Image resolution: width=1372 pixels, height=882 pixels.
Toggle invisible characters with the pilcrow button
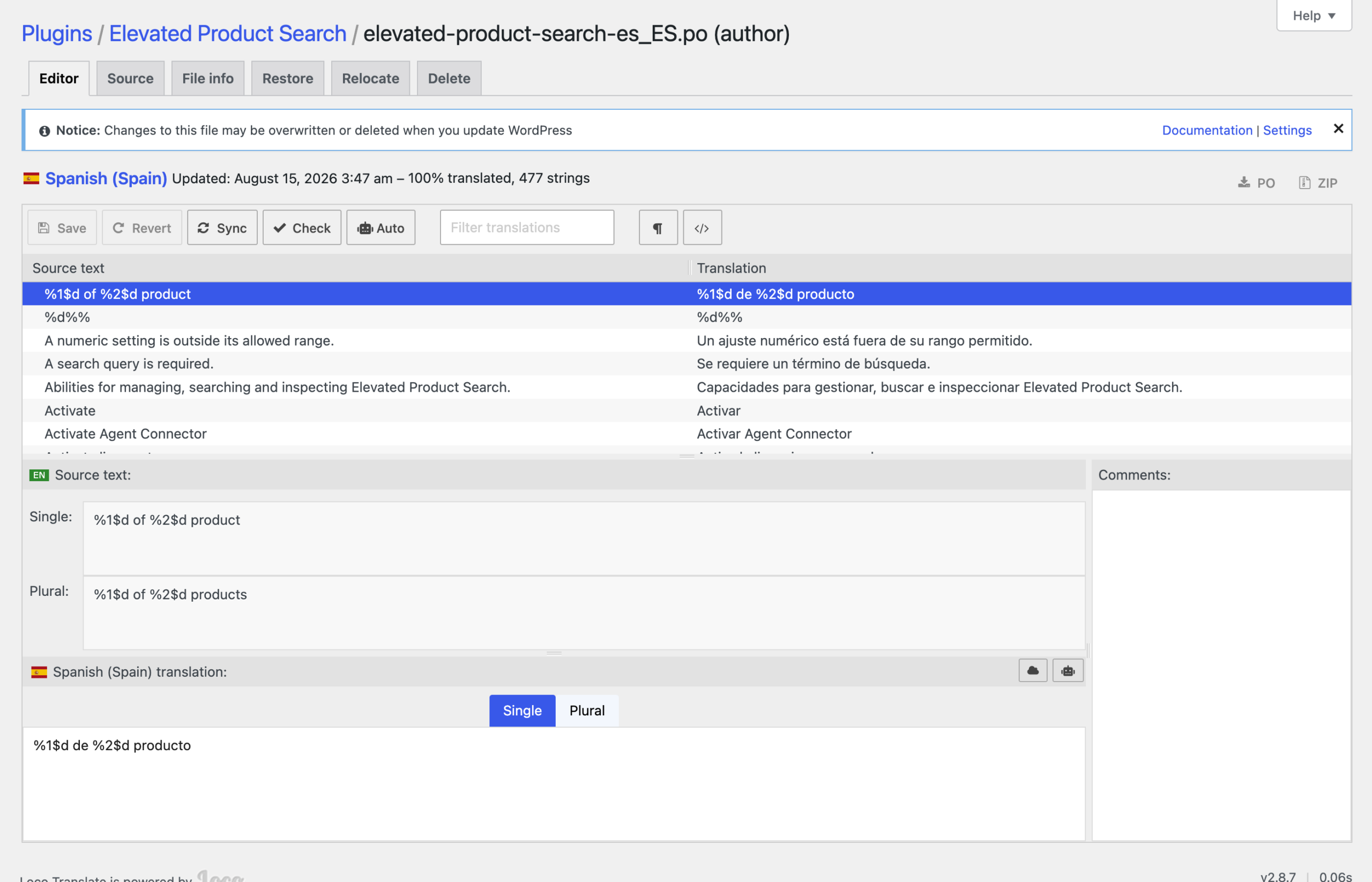coord(658,228)
